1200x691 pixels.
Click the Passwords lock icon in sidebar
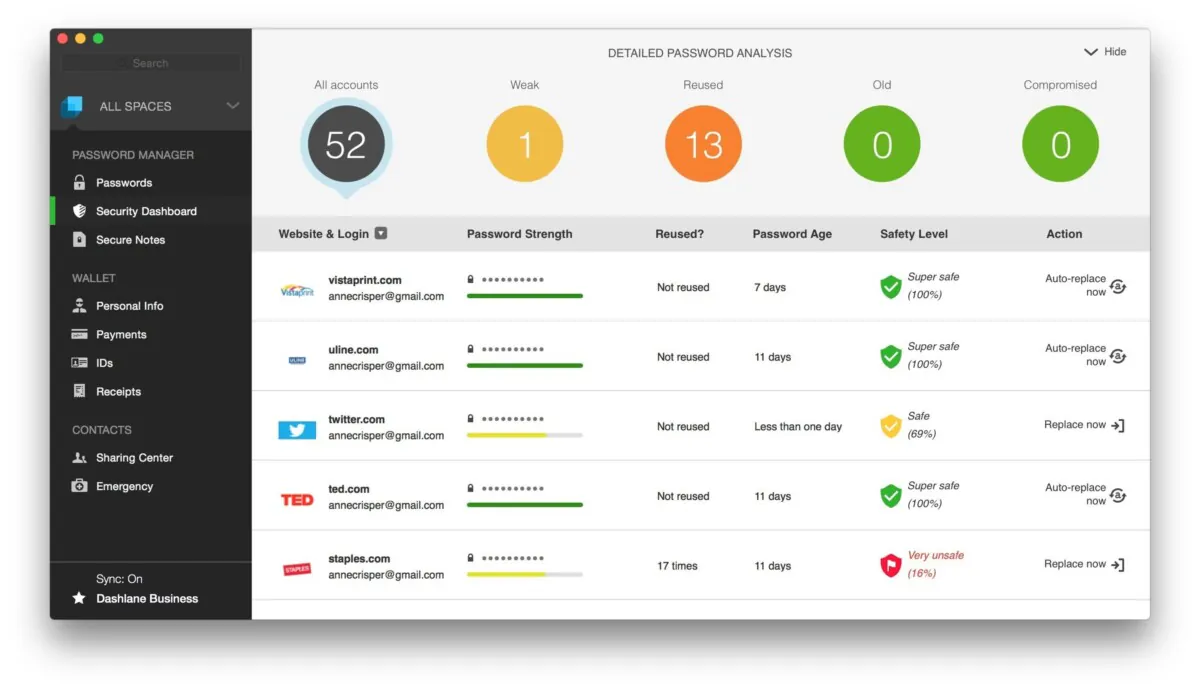pos(79,183)
